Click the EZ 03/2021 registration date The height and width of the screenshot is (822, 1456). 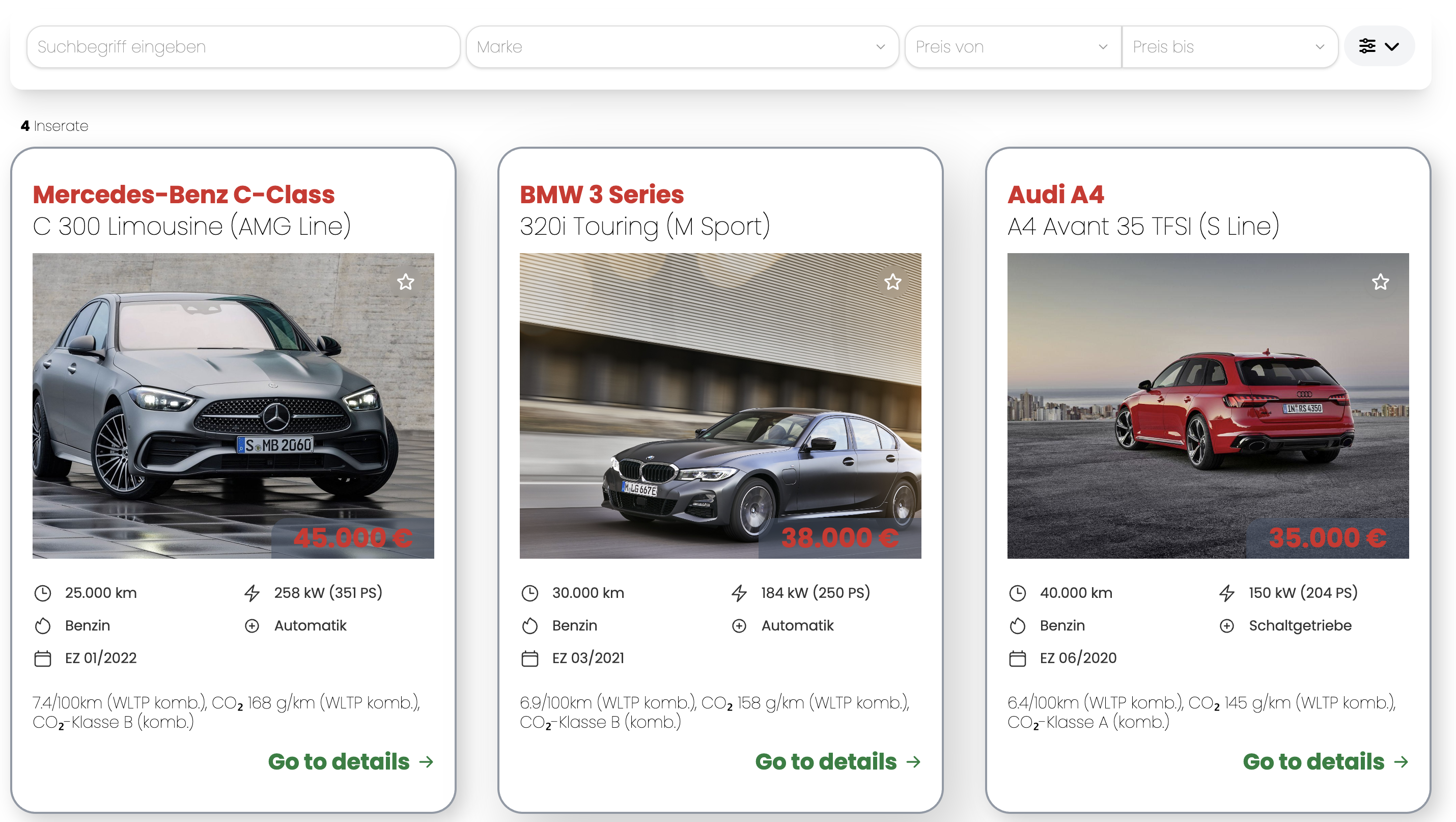point(588,658)
